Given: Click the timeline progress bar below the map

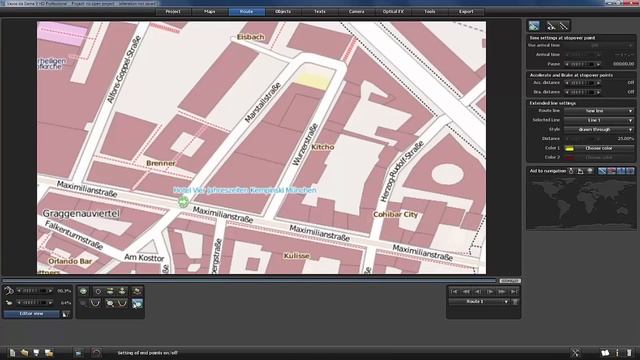Looking at the screenshot, I should pyautogui.click(x=249, y=281).
